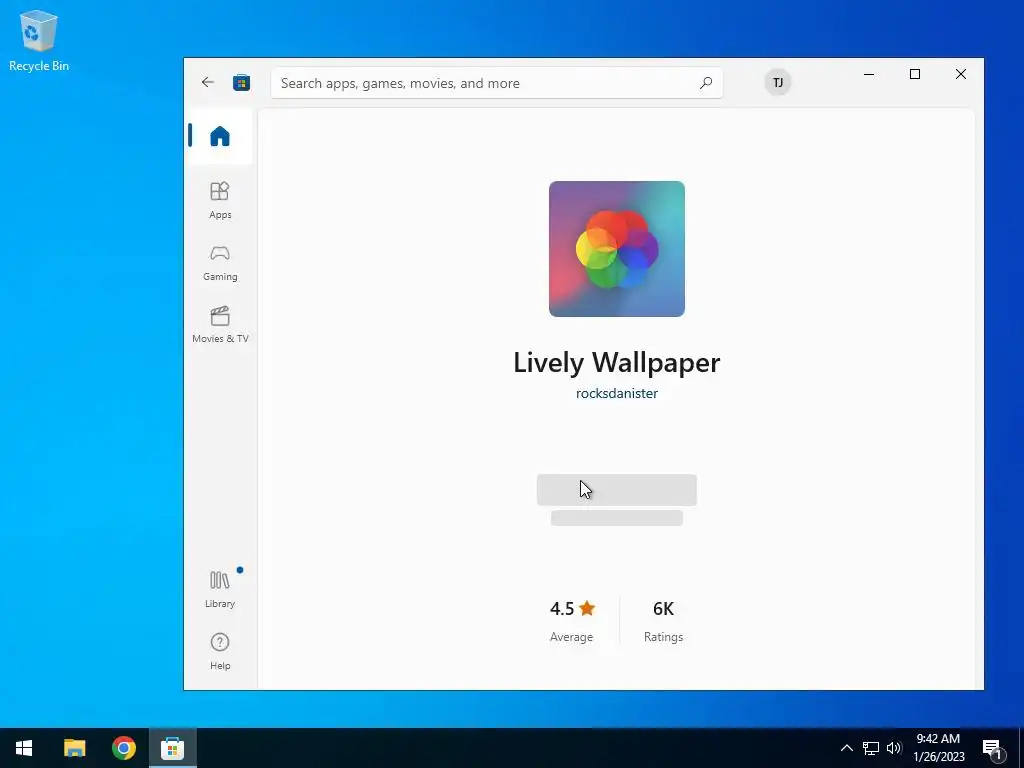Open the Movies & TV section
Screen dimensions: 1024x768
click(220, 325)
